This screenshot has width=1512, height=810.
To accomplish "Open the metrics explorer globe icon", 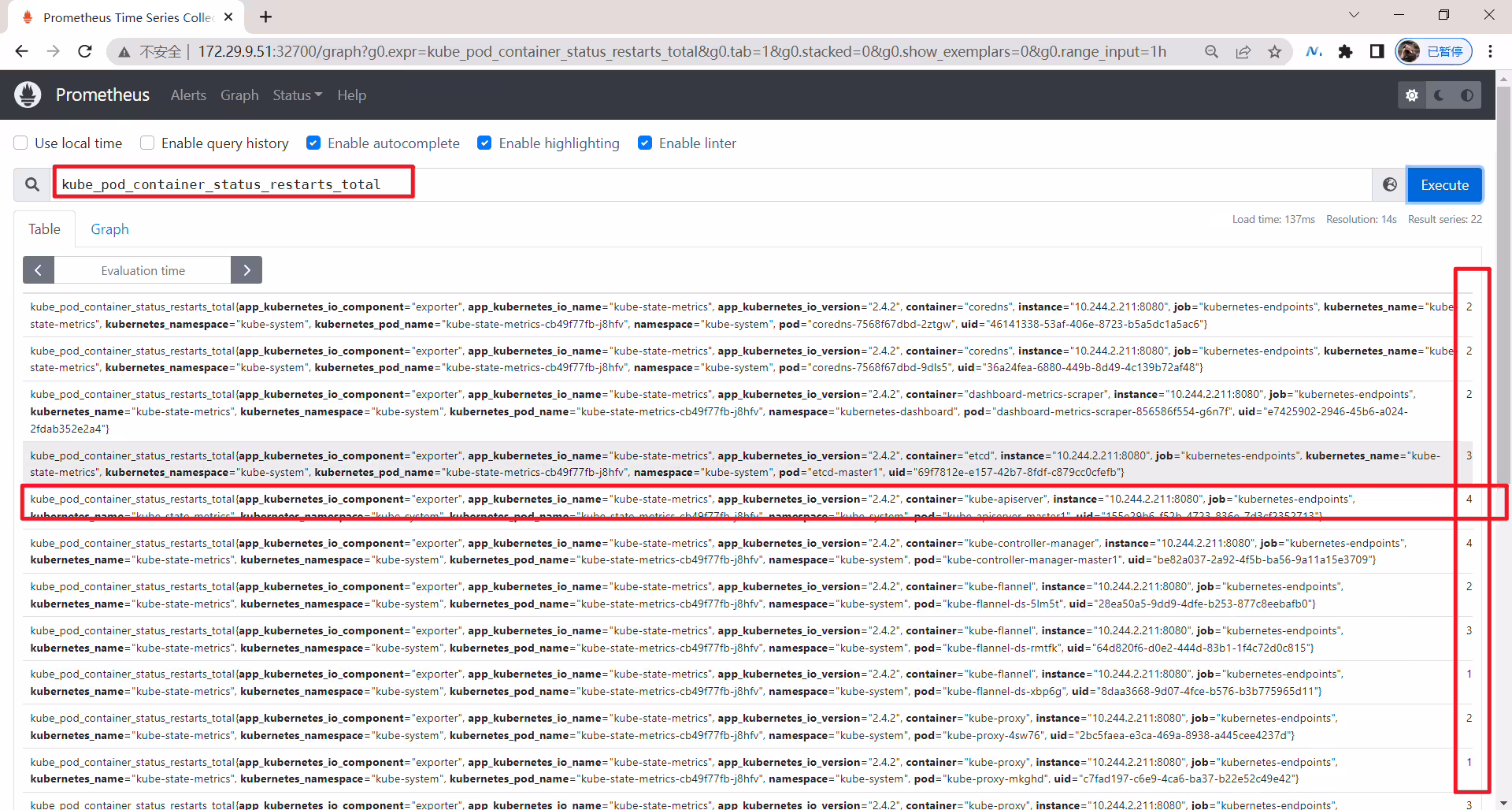I will pyautogui.click(x=1390, y=184).
